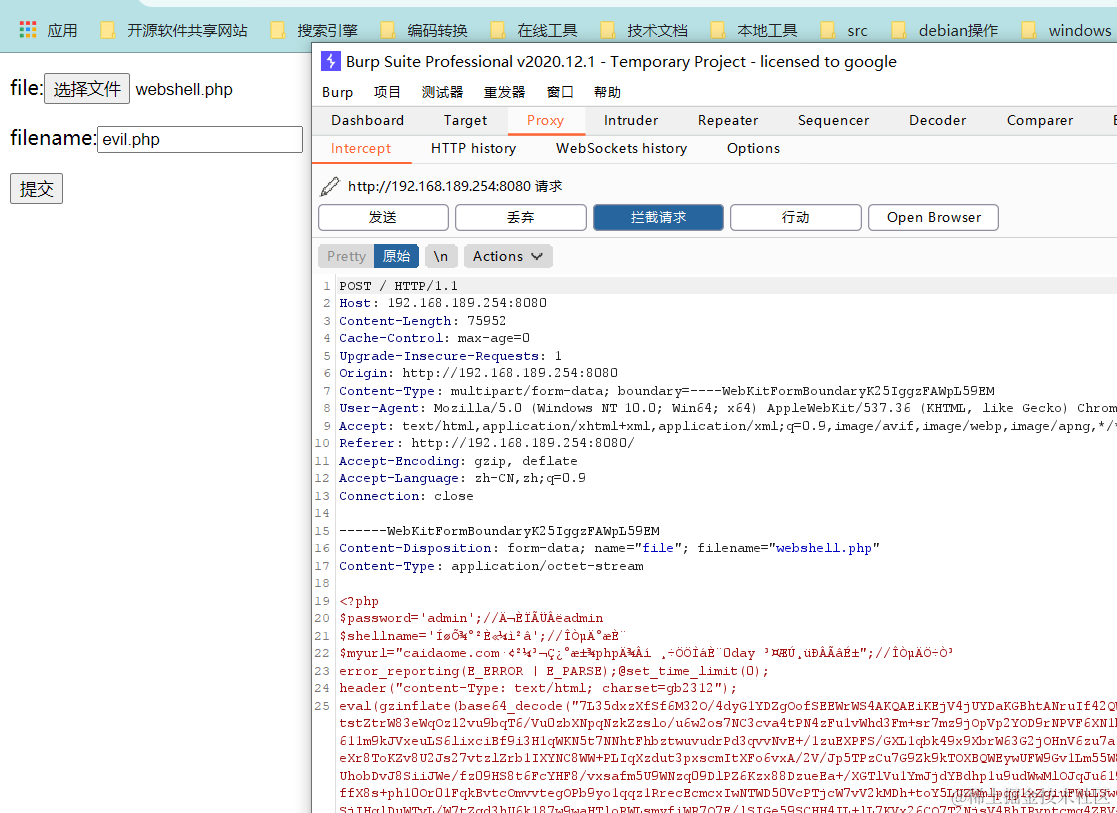Switch request view to 原始 raw

(396, 257)
